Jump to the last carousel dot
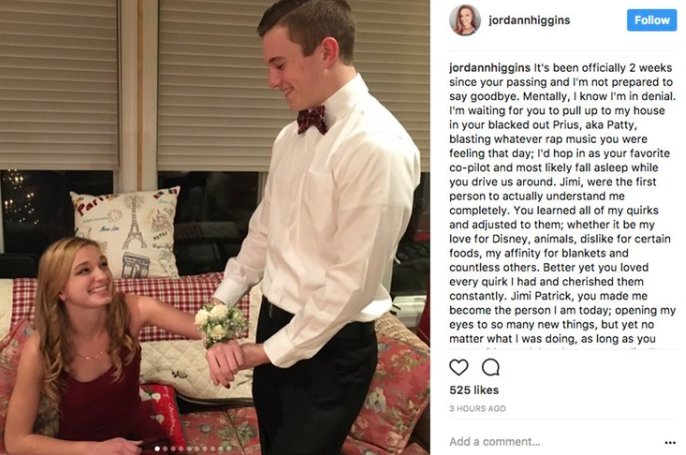Viewport: 686px width, 455px height. (x=229, y=449)
